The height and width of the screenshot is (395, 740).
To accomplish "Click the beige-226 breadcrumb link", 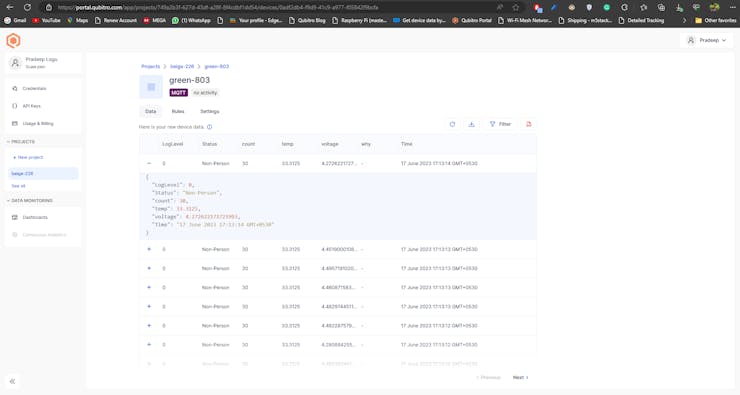I will click(182, 67).
